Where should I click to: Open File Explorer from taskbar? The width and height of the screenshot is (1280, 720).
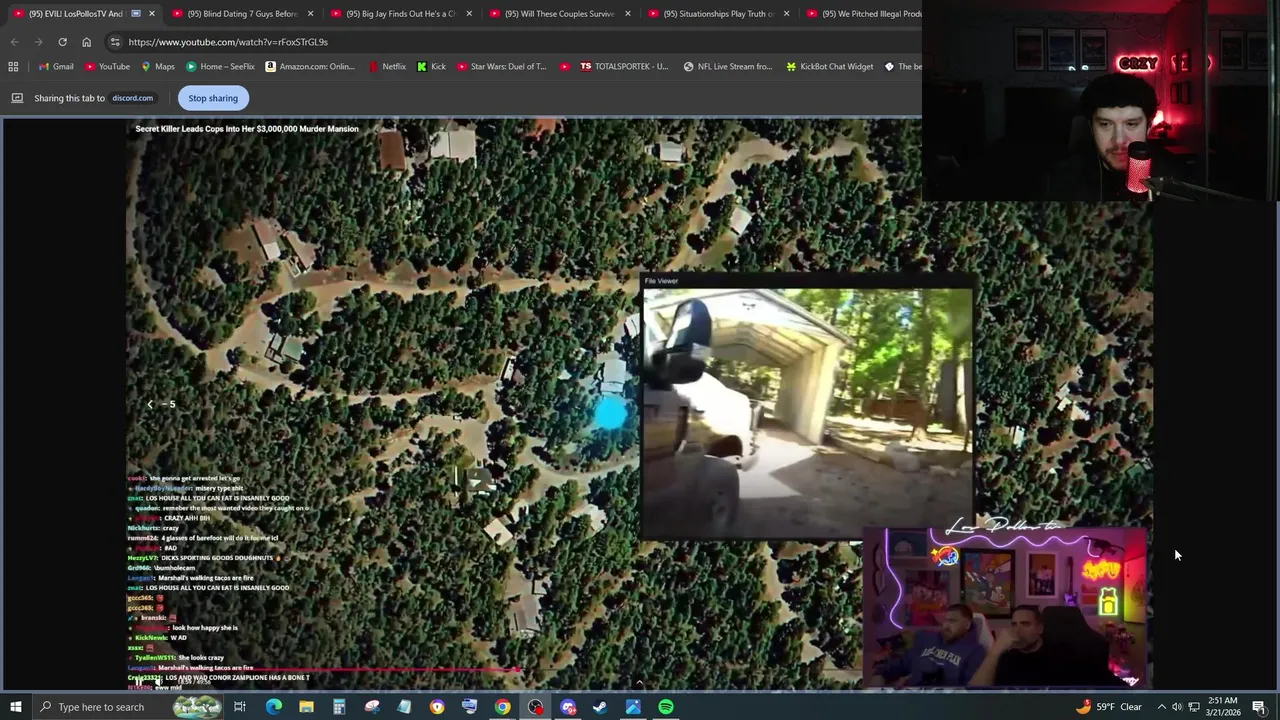click(x=306, y=707)
